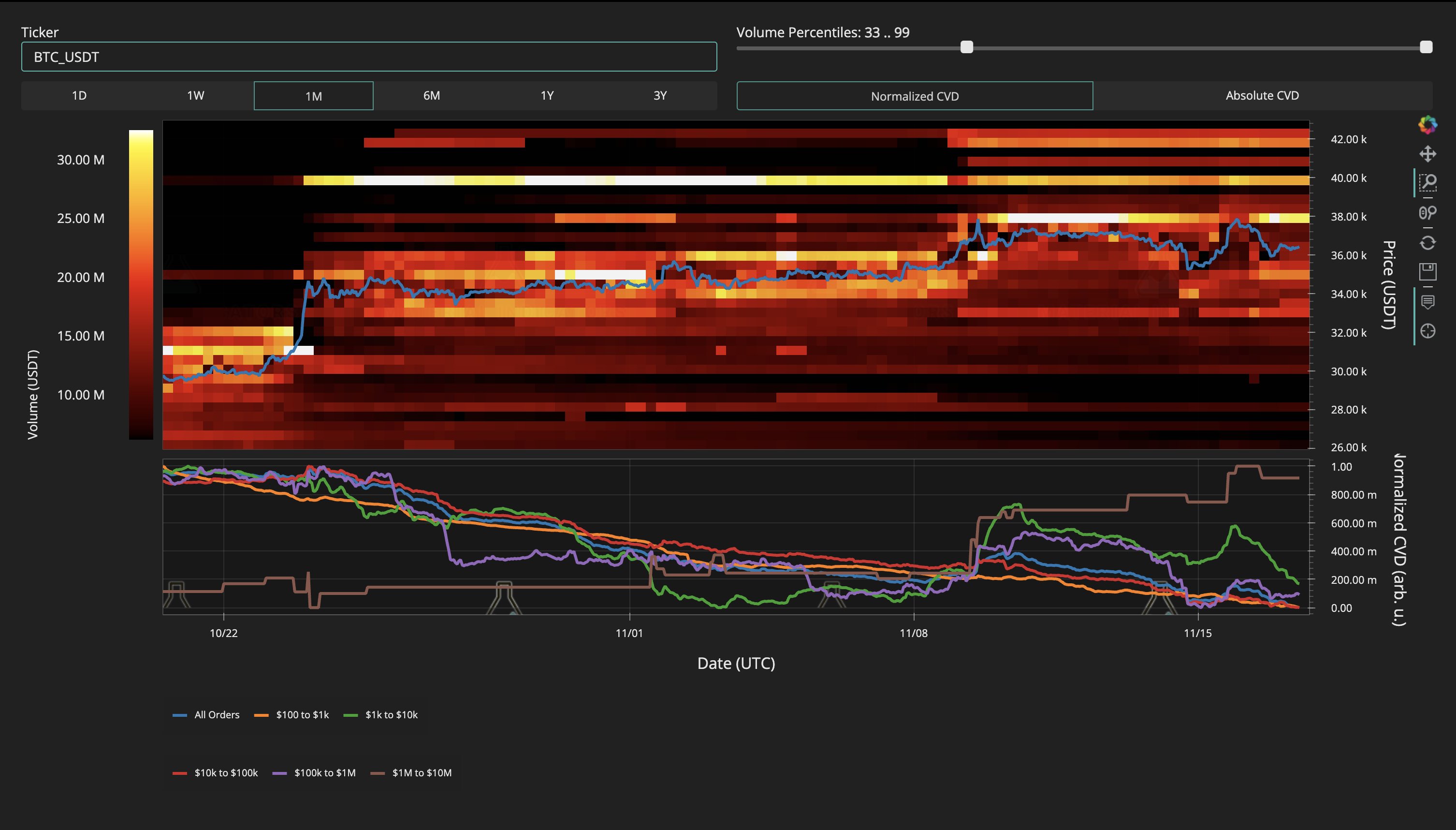Select the 1D time range
The image size is (1456, 830).
point(79,96)
